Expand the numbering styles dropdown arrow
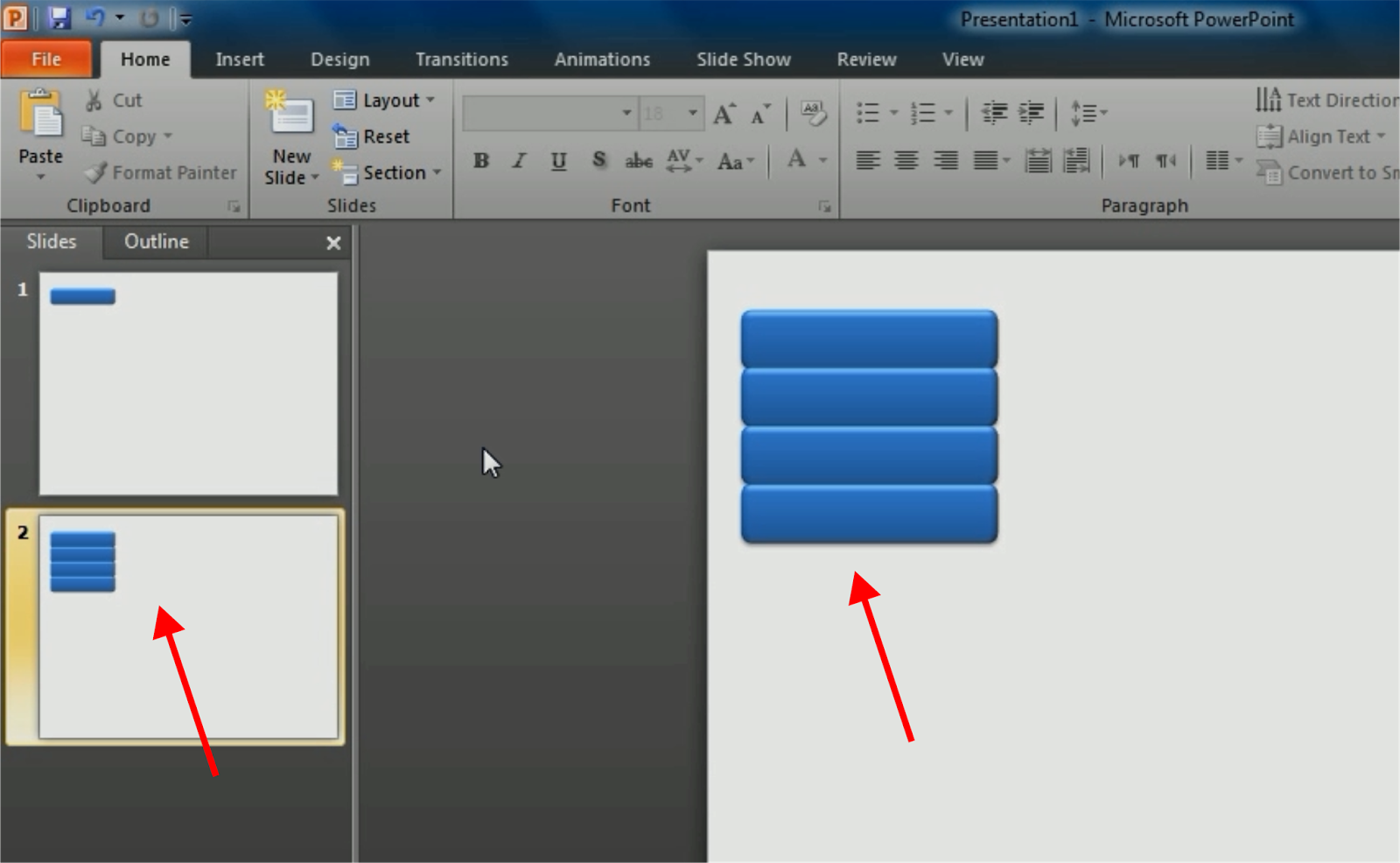This screenshot has height=863, width=1400. pos(948,113)
